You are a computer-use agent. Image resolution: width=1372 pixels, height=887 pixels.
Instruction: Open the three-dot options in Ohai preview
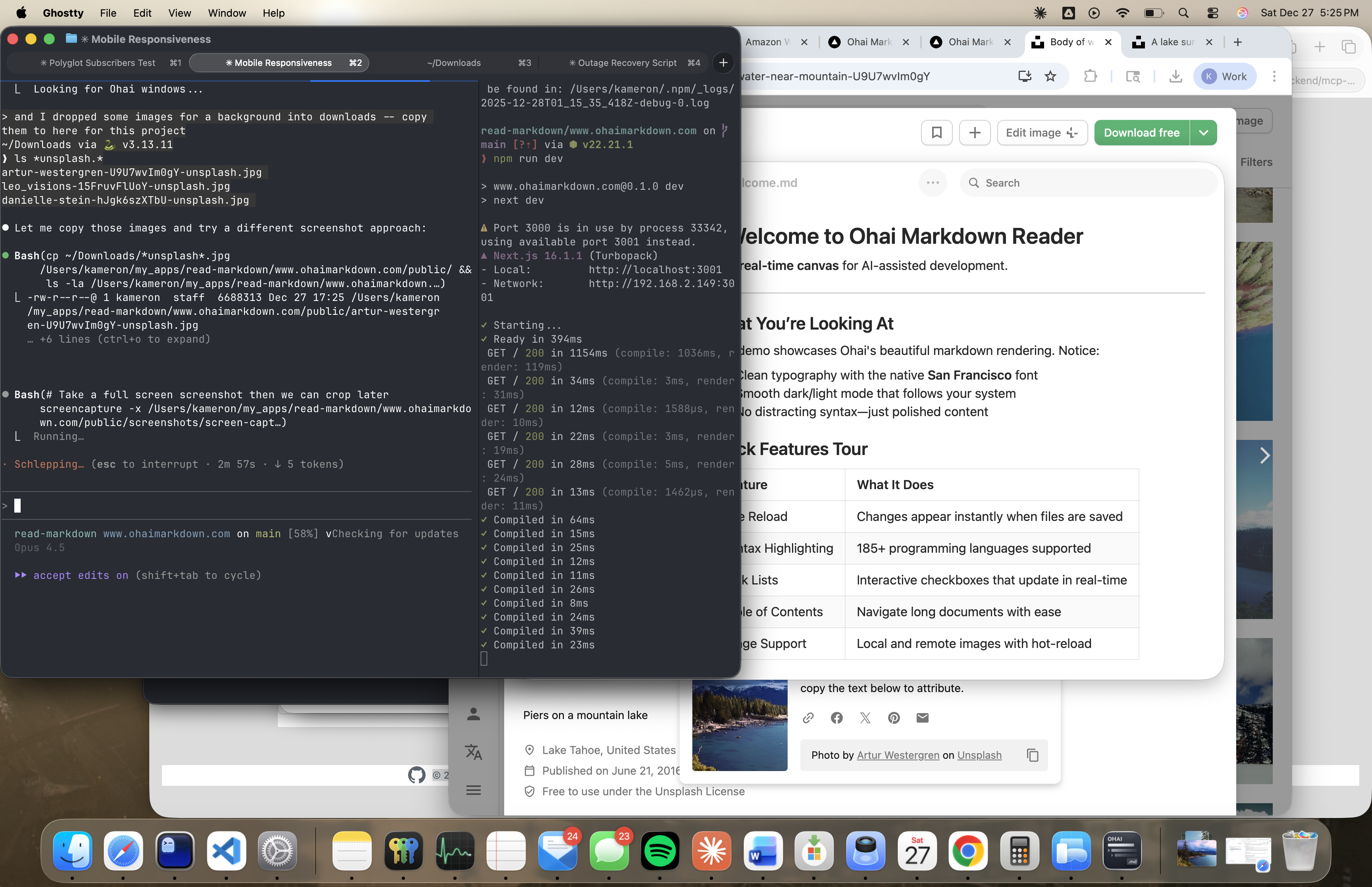933,183
